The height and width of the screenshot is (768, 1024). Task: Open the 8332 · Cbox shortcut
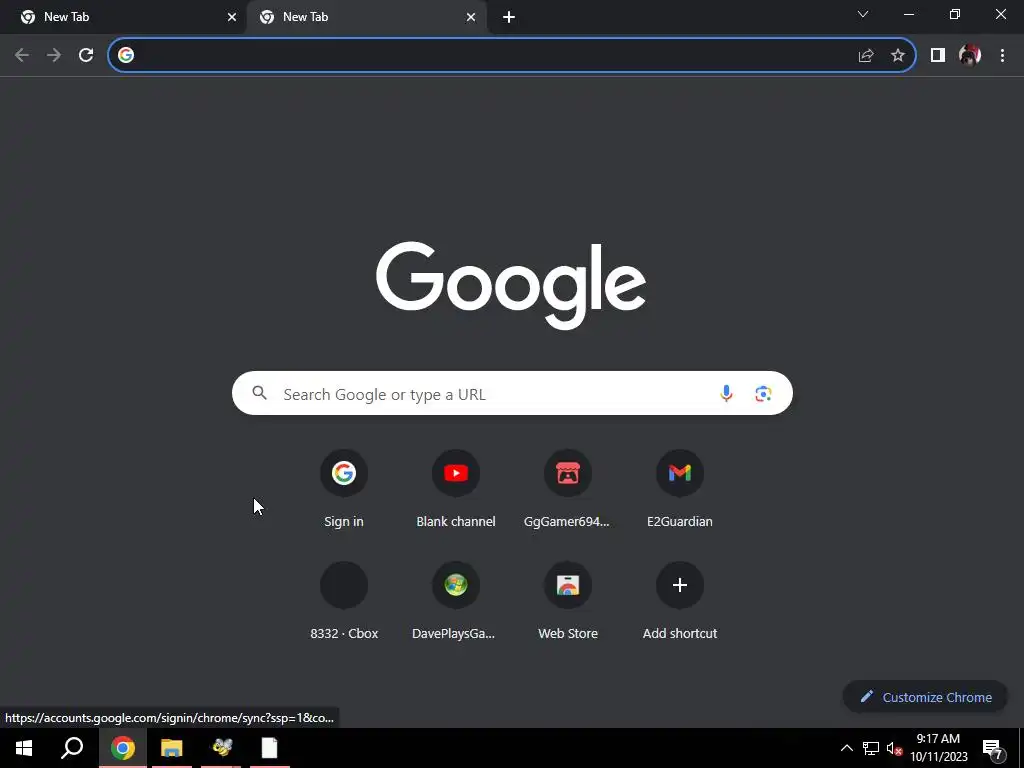tap(344, 601)
